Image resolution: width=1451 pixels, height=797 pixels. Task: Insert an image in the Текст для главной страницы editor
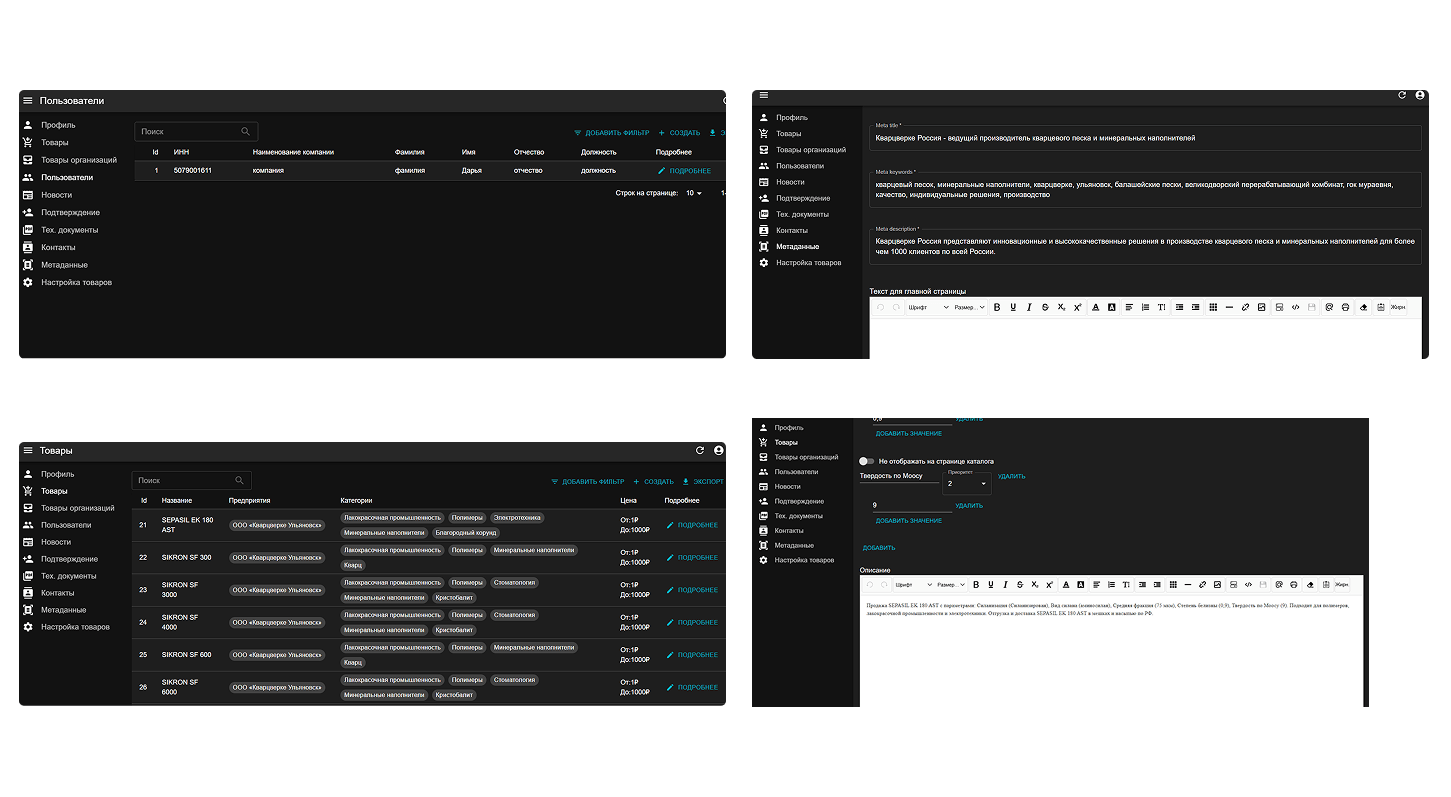[x=1262, y=307]
